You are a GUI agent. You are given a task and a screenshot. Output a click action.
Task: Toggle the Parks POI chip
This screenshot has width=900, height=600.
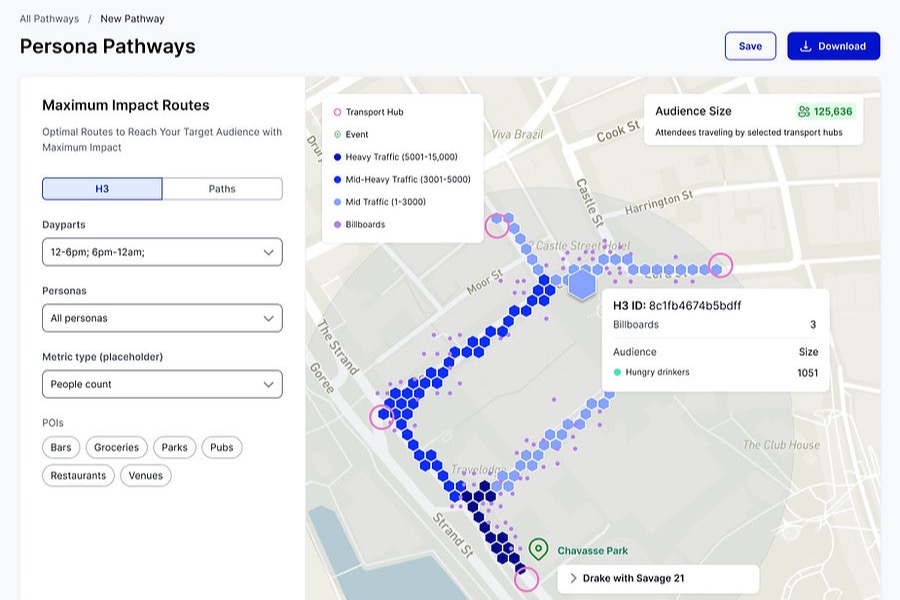coord(174,447)
